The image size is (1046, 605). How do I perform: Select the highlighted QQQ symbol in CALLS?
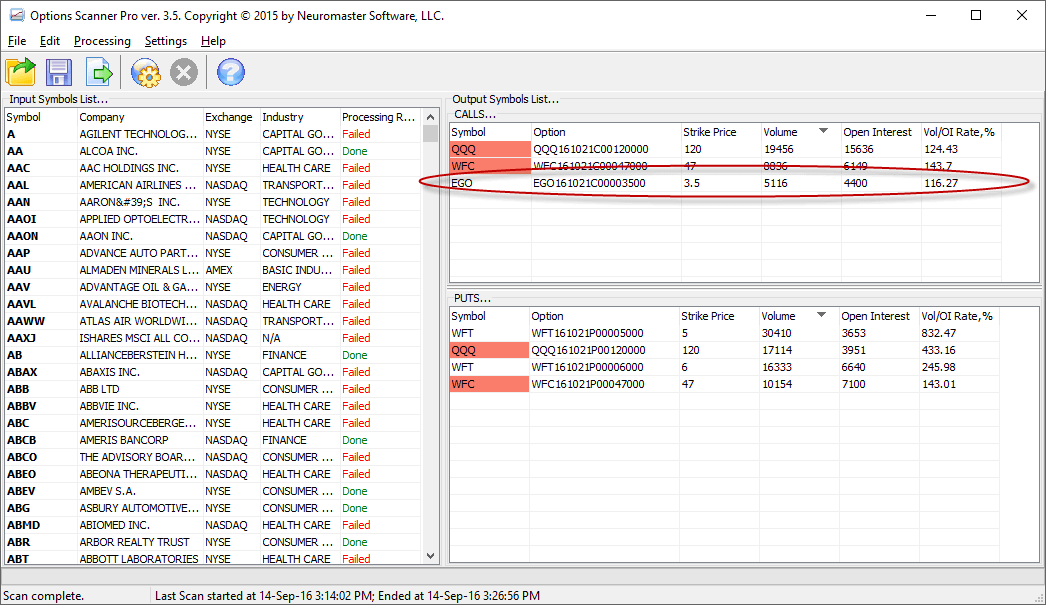(490, 149)
